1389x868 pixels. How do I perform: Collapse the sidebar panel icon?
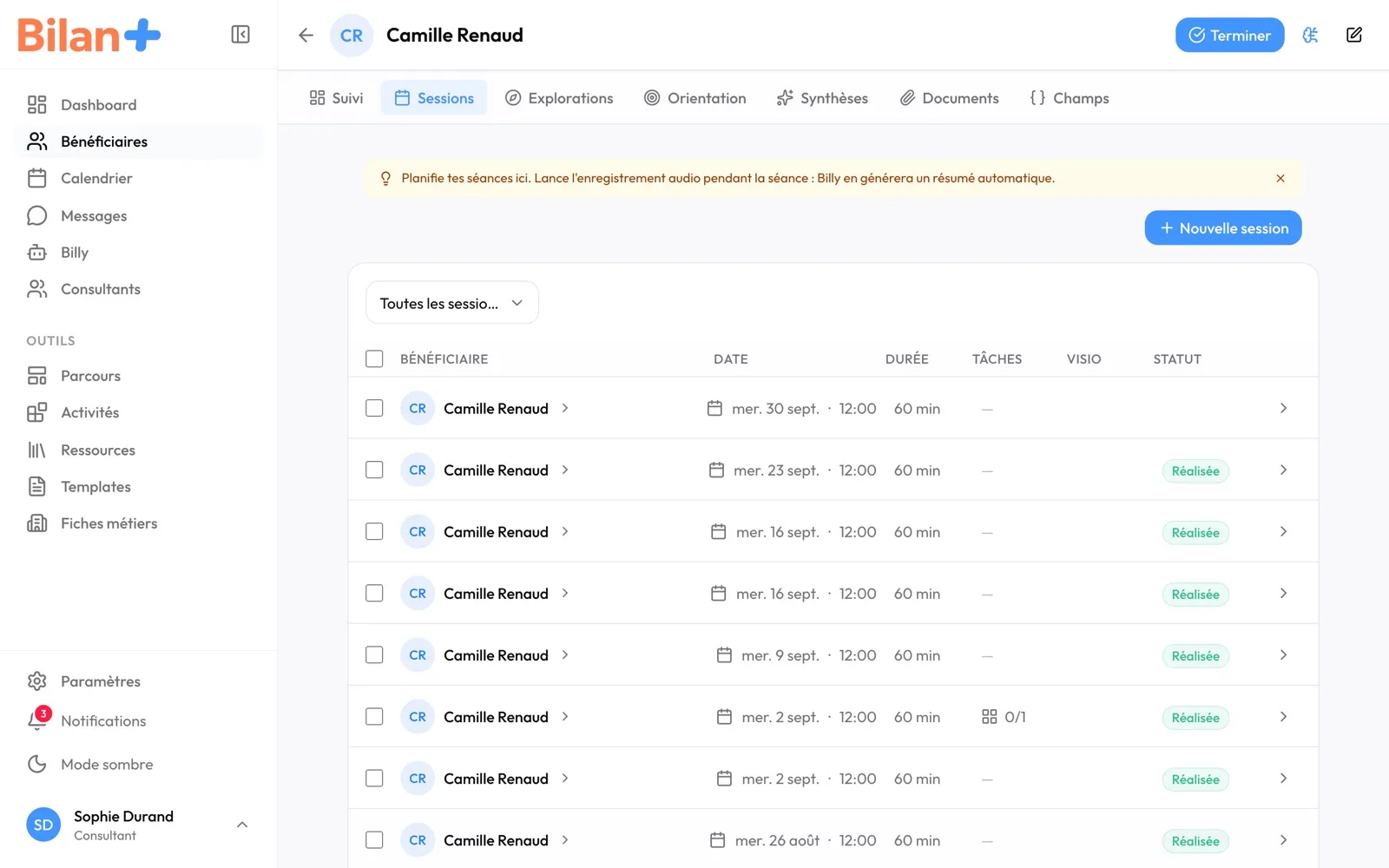[x=240, y=35]
